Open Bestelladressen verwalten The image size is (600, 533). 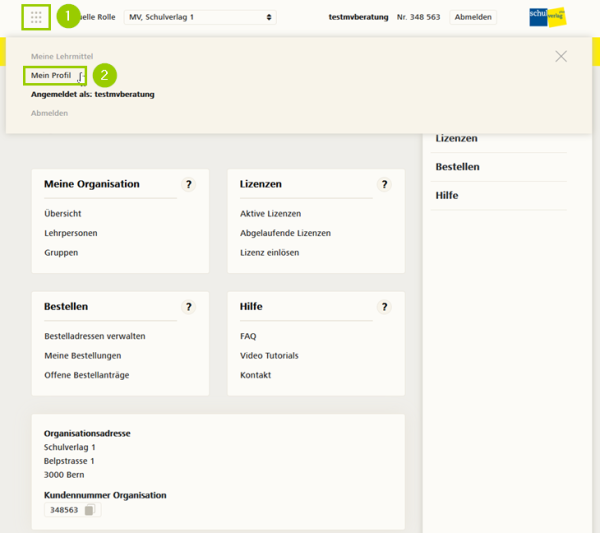coord(94,336)
